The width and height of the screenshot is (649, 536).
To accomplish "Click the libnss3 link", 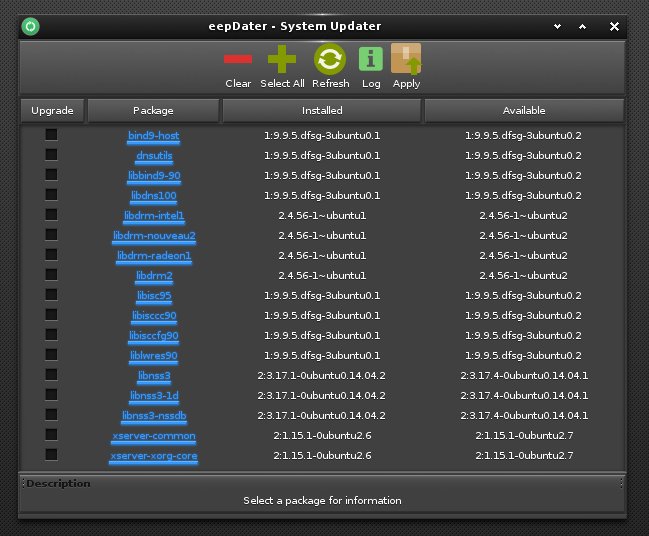I will [154, 375].
